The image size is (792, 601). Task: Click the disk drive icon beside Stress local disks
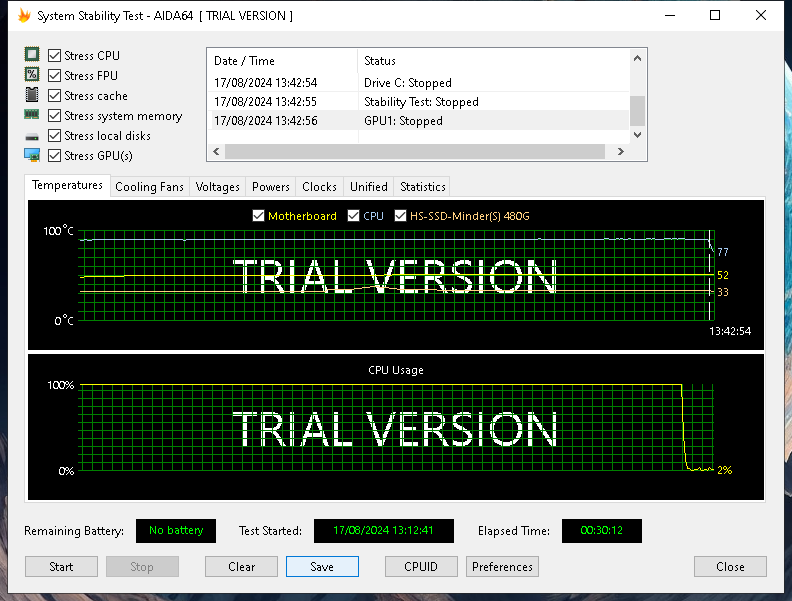pyautogui.click(x=32, y=136)
